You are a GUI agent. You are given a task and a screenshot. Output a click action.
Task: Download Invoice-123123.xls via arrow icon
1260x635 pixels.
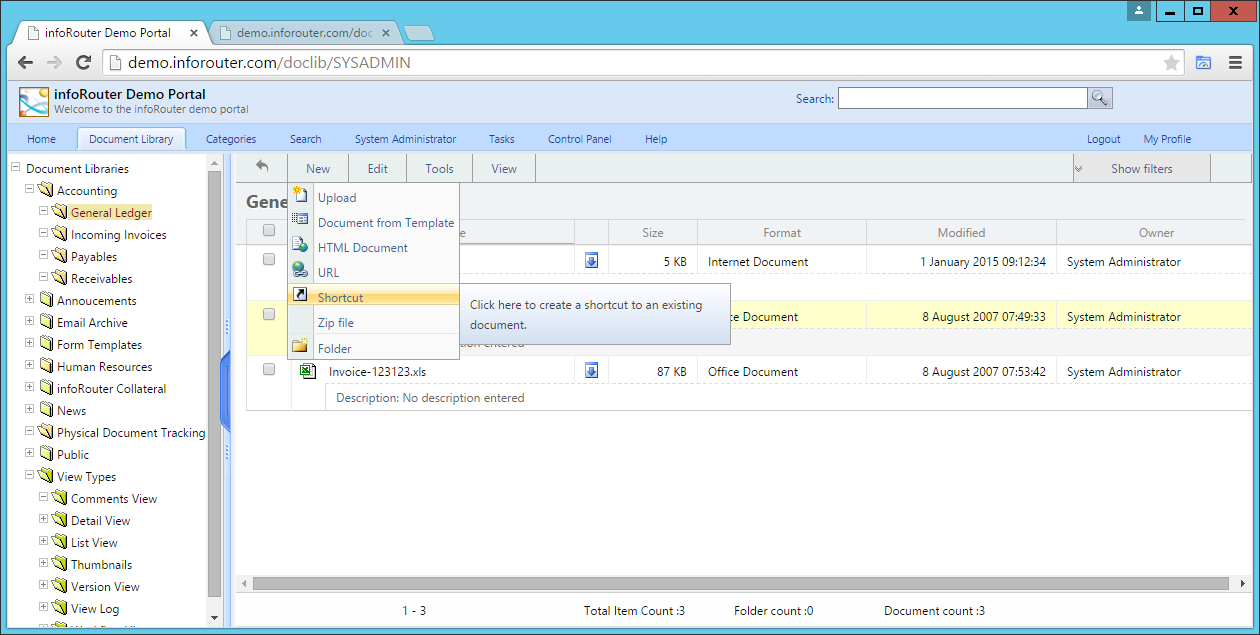(x=591, y=371)
